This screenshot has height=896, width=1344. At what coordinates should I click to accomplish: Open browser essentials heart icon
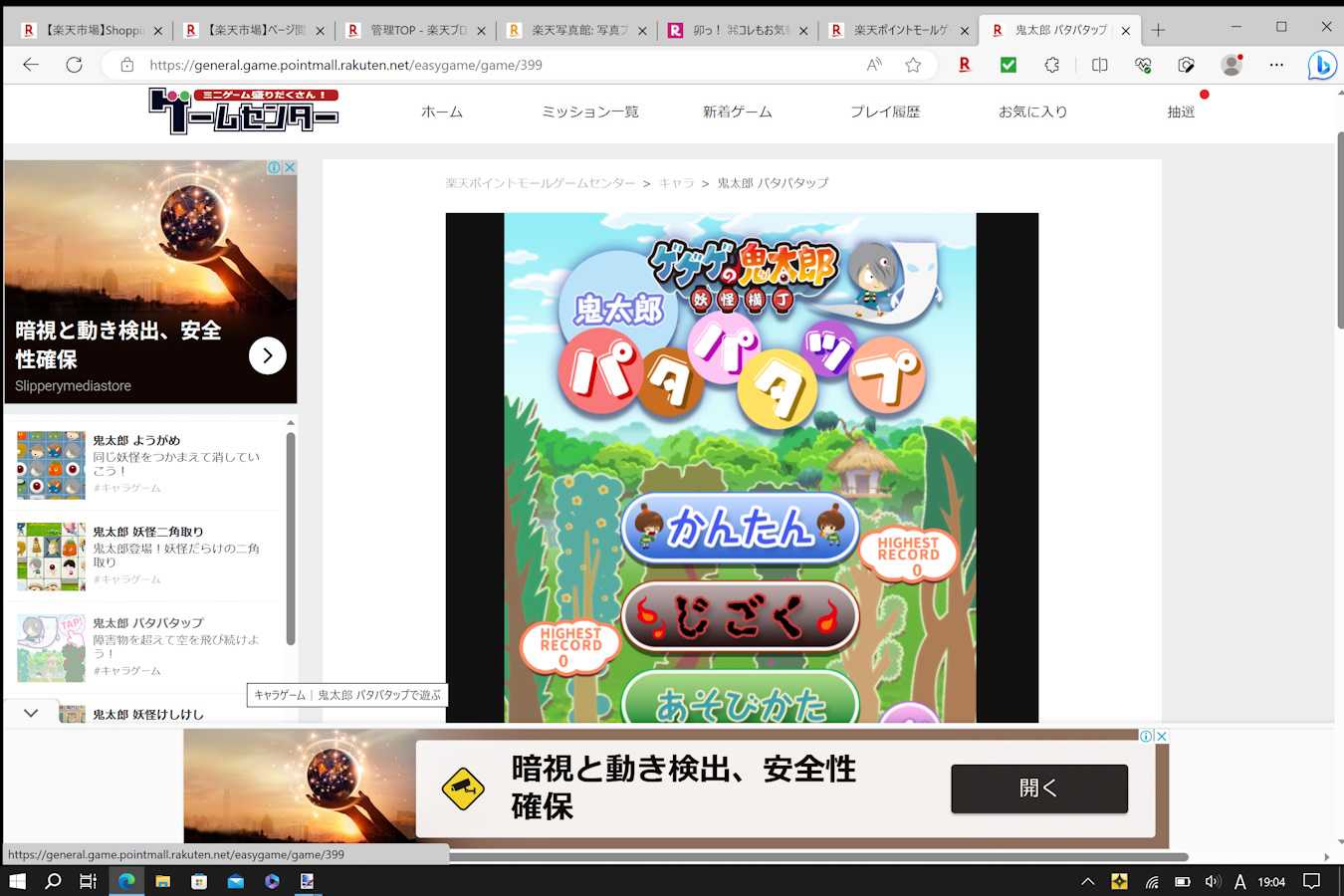(x=1143, y=65)
